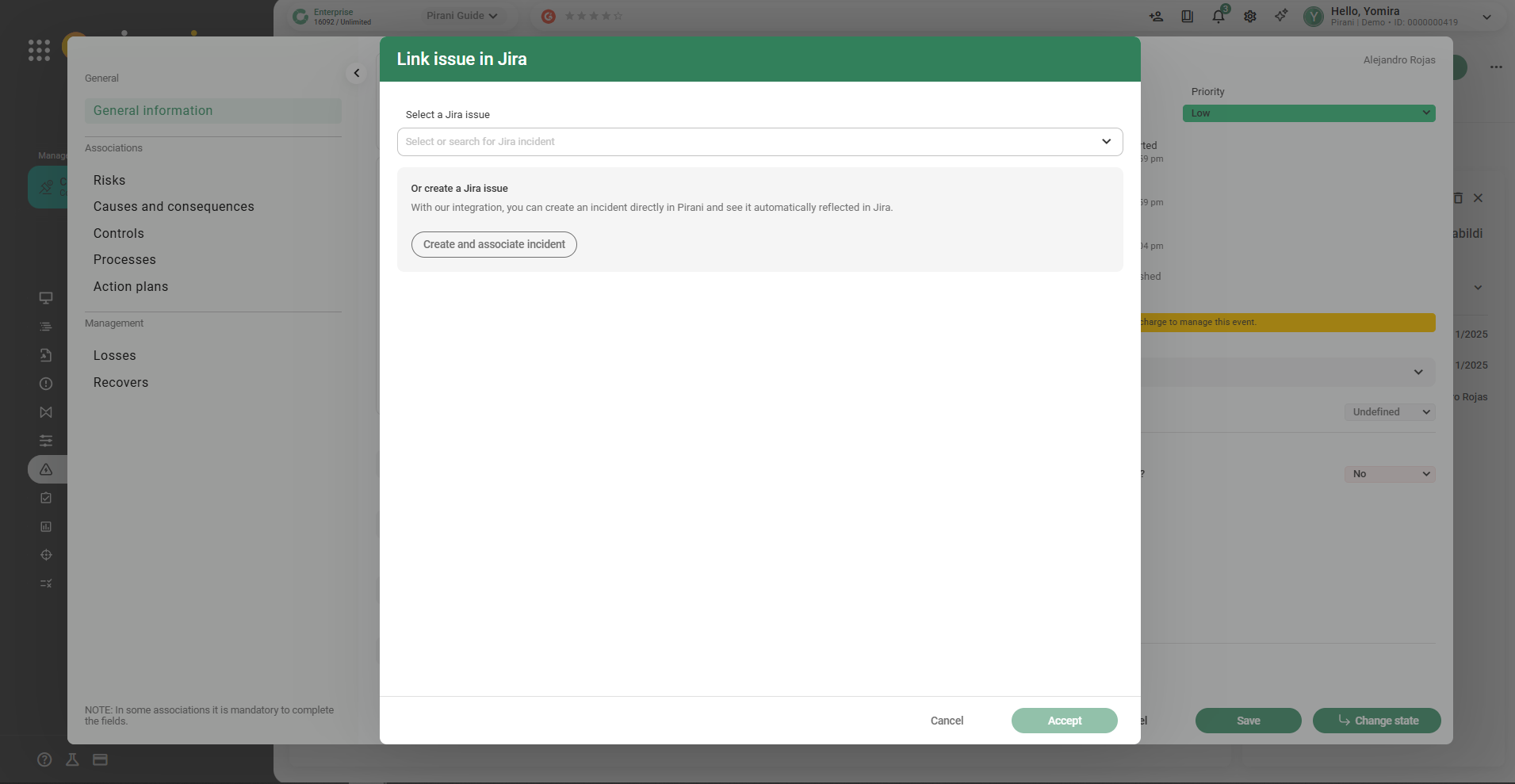Viewport: 1515px width, 784px height.
Task: Click the add user icon
Action: (x=1156, y=16)
